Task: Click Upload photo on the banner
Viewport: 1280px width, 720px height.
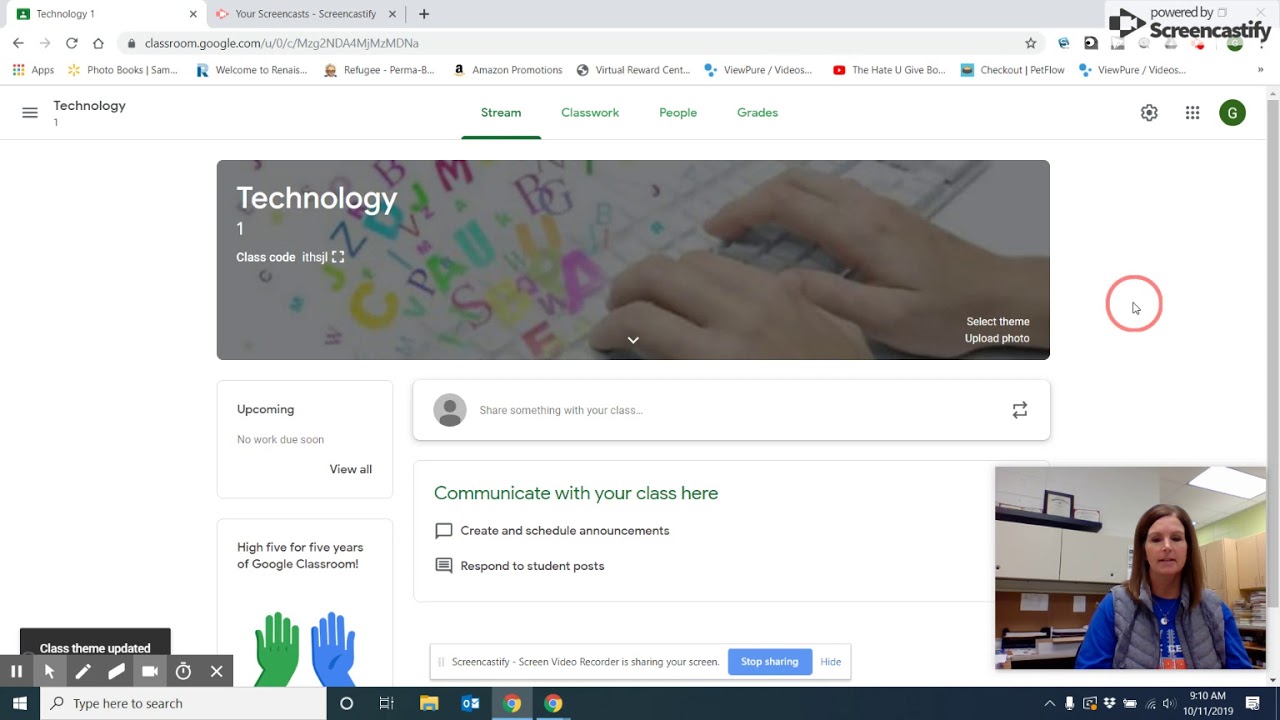Action: (x=997, y=338)
